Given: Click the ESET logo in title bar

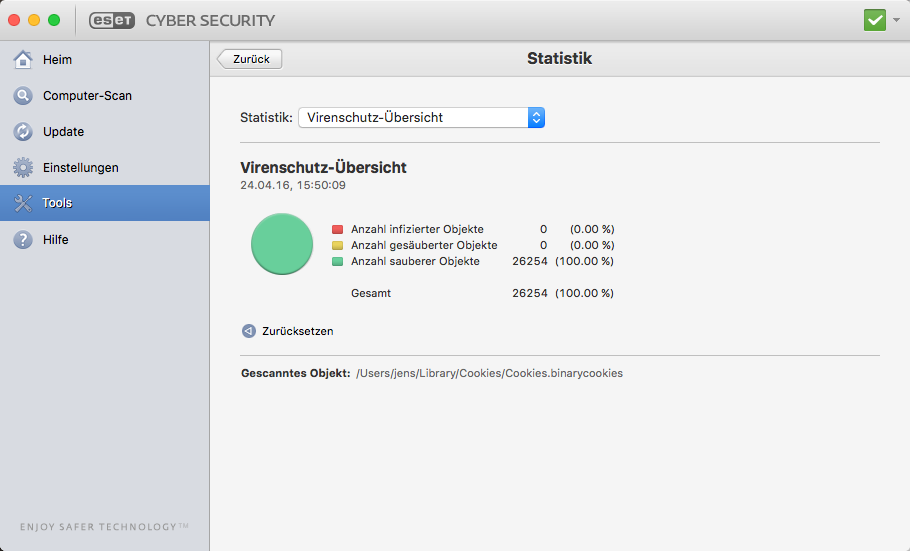Looking at the screenshot, I should pyautogui.click(x=112, y=20).
